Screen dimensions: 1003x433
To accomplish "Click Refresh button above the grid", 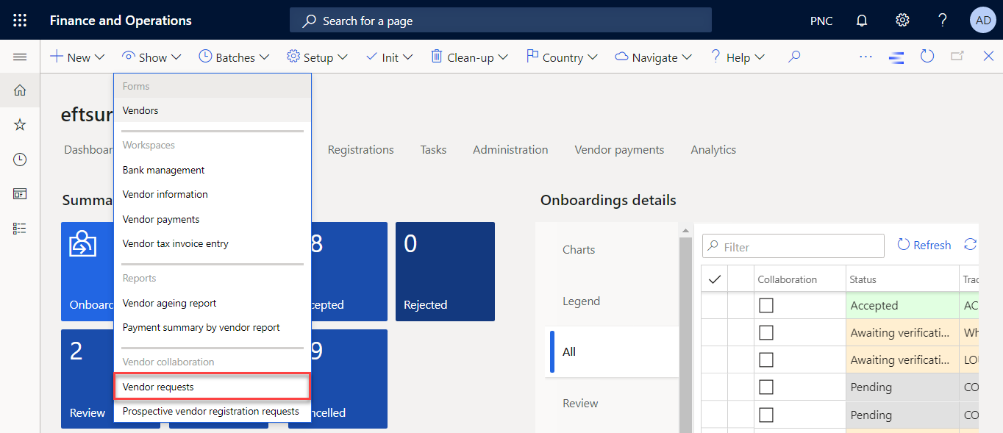I will coord(924,245).
